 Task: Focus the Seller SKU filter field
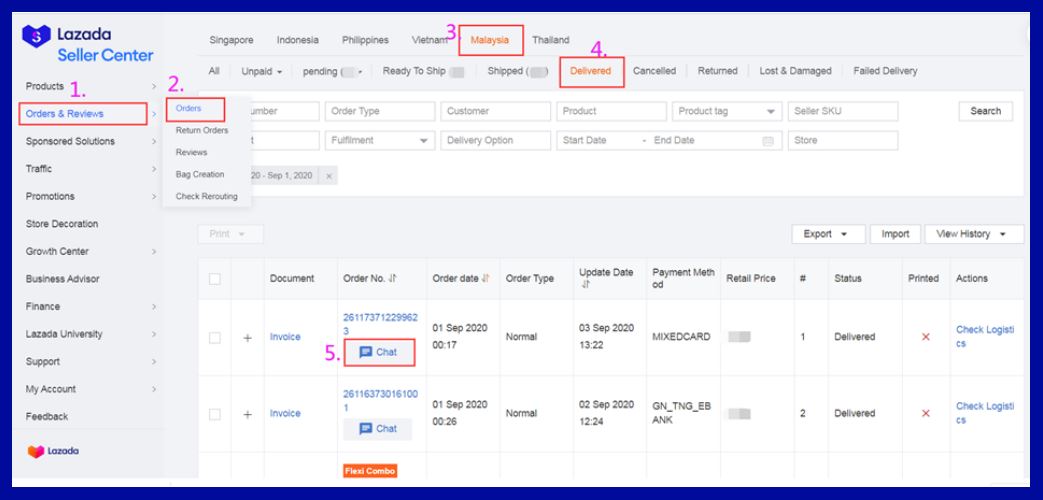843,112
